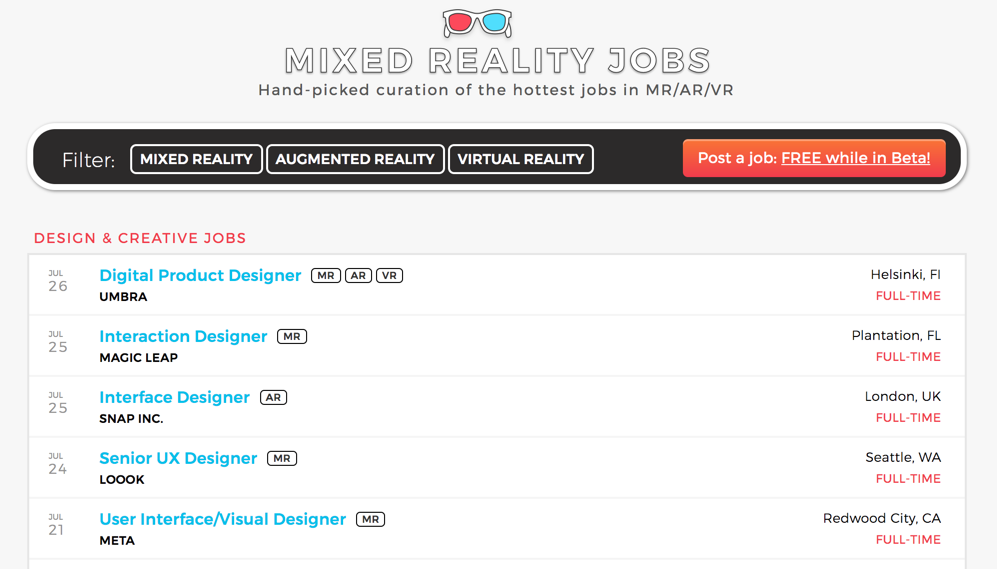Viewport: 997px width, 569px height.
Task: Click FULL-TIME label in Magic Leap row
Action: tap(908, 357)
